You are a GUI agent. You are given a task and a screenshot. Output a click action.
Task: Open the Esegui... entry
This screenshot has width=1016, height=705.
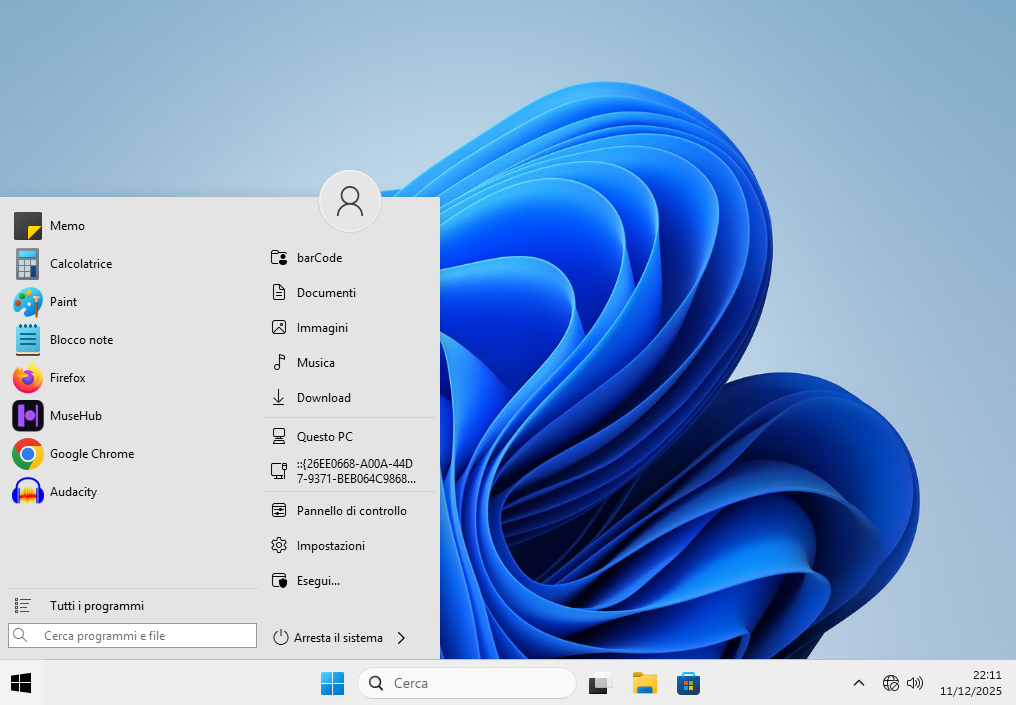(x=349, y=581)
